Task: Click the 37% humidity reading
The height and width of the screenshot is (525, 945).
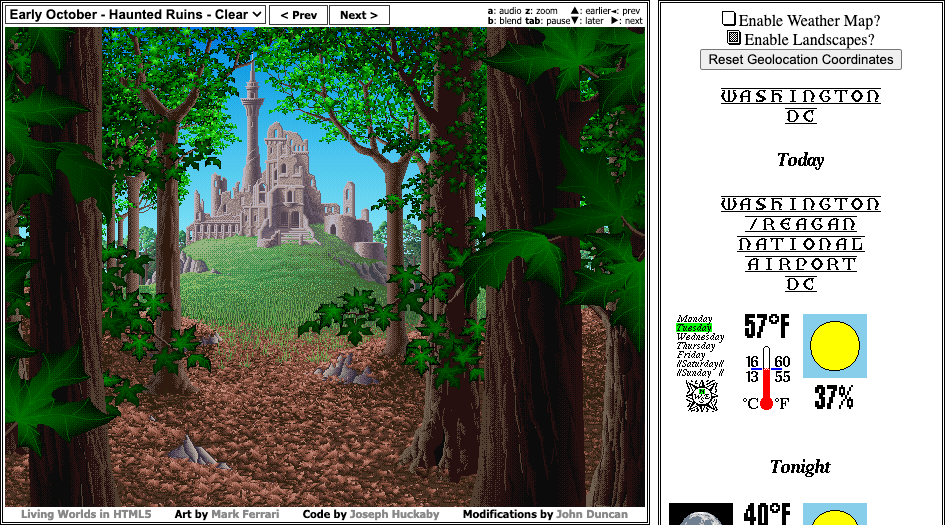Action: point(834,397)
